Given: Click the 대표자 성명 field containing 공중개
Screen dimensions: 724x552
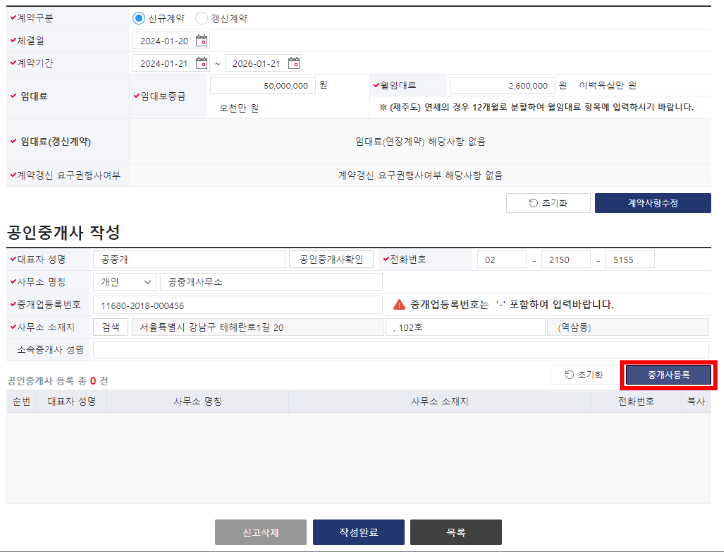Looking at the screenshot, I should click(189, 260).
